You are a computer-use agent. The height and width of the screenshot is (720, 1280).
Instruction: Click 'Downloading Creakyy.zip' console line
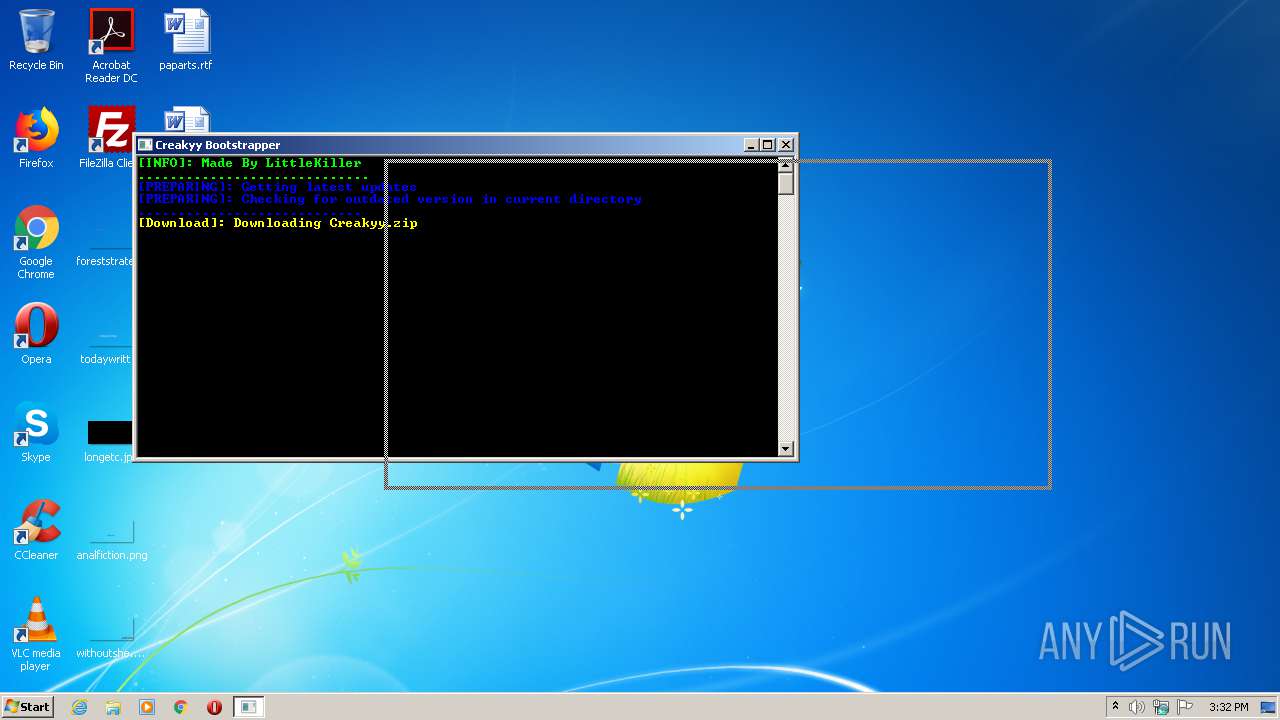pos(278,223)
